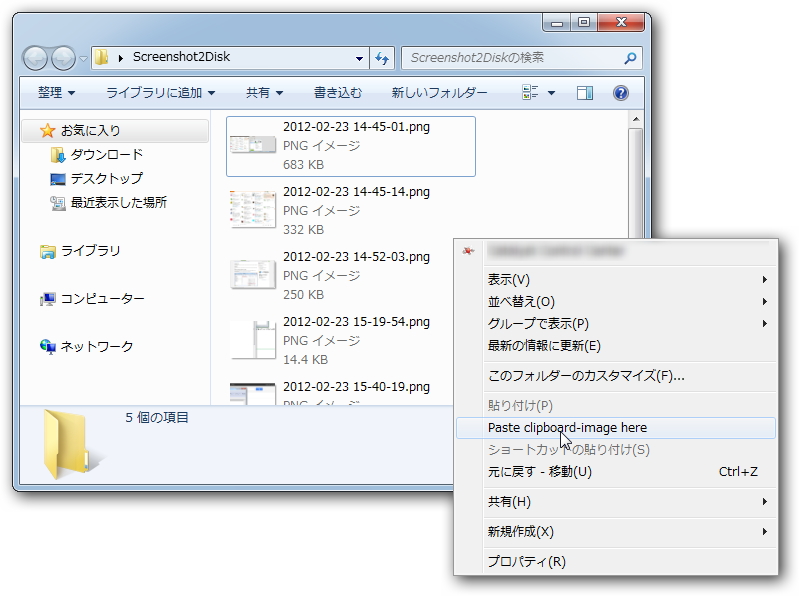
Task: Click the 14.4 KB size text
Action: pyautogui.click(x=305, y=360)
